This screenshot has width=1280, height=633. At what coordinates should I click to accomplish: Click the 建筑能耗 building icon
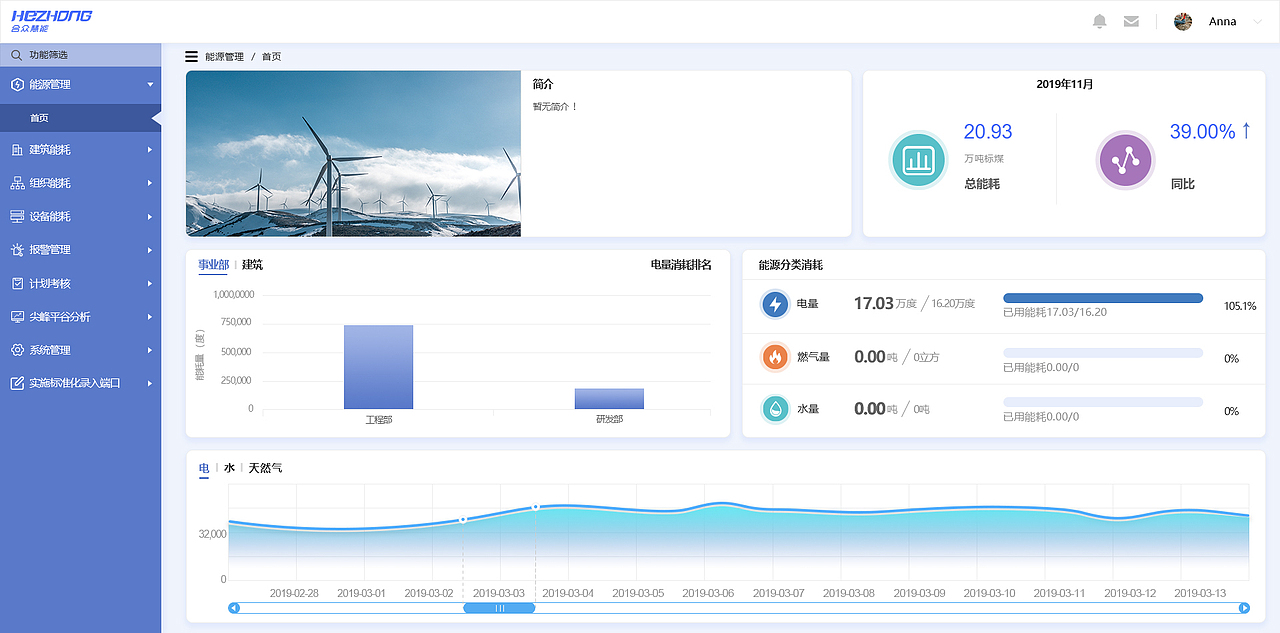point(17,150)
